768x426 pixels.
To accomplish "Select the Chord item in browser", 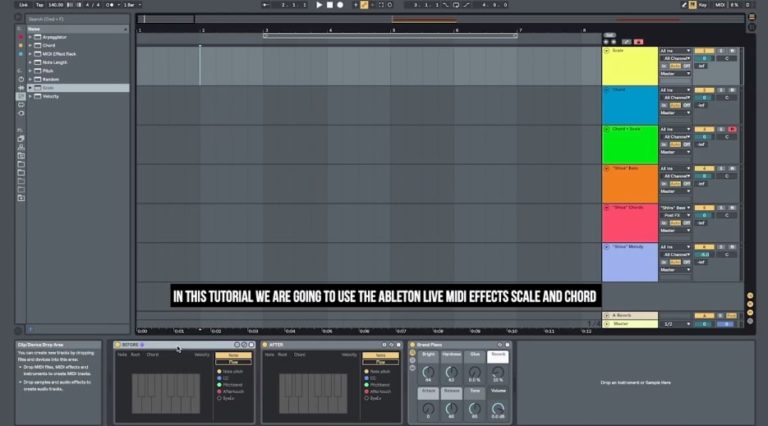I will tap(49, 45).
